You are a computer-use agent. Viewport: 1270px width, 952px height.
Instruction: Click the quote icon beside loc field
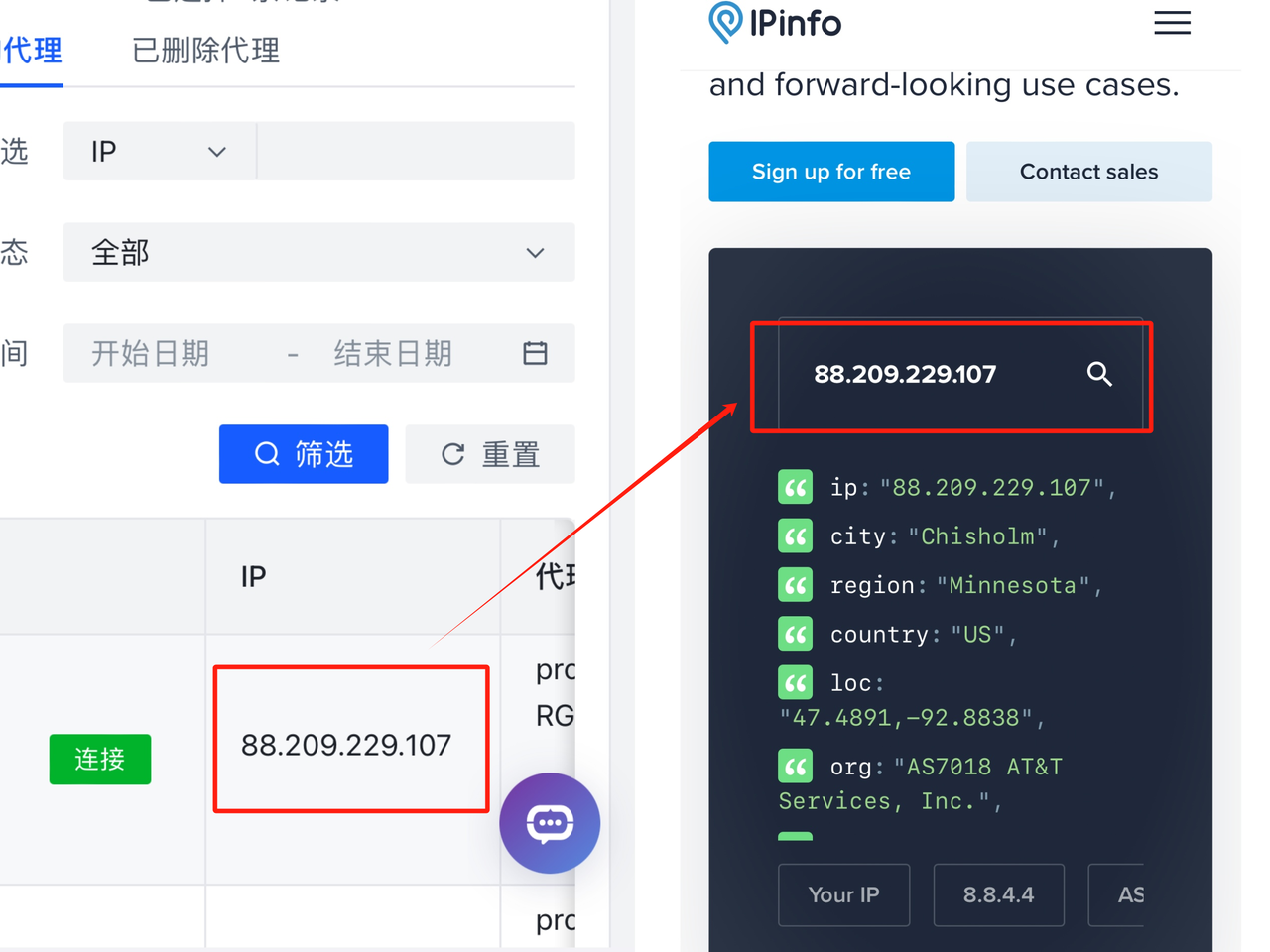tap(795, 683)
